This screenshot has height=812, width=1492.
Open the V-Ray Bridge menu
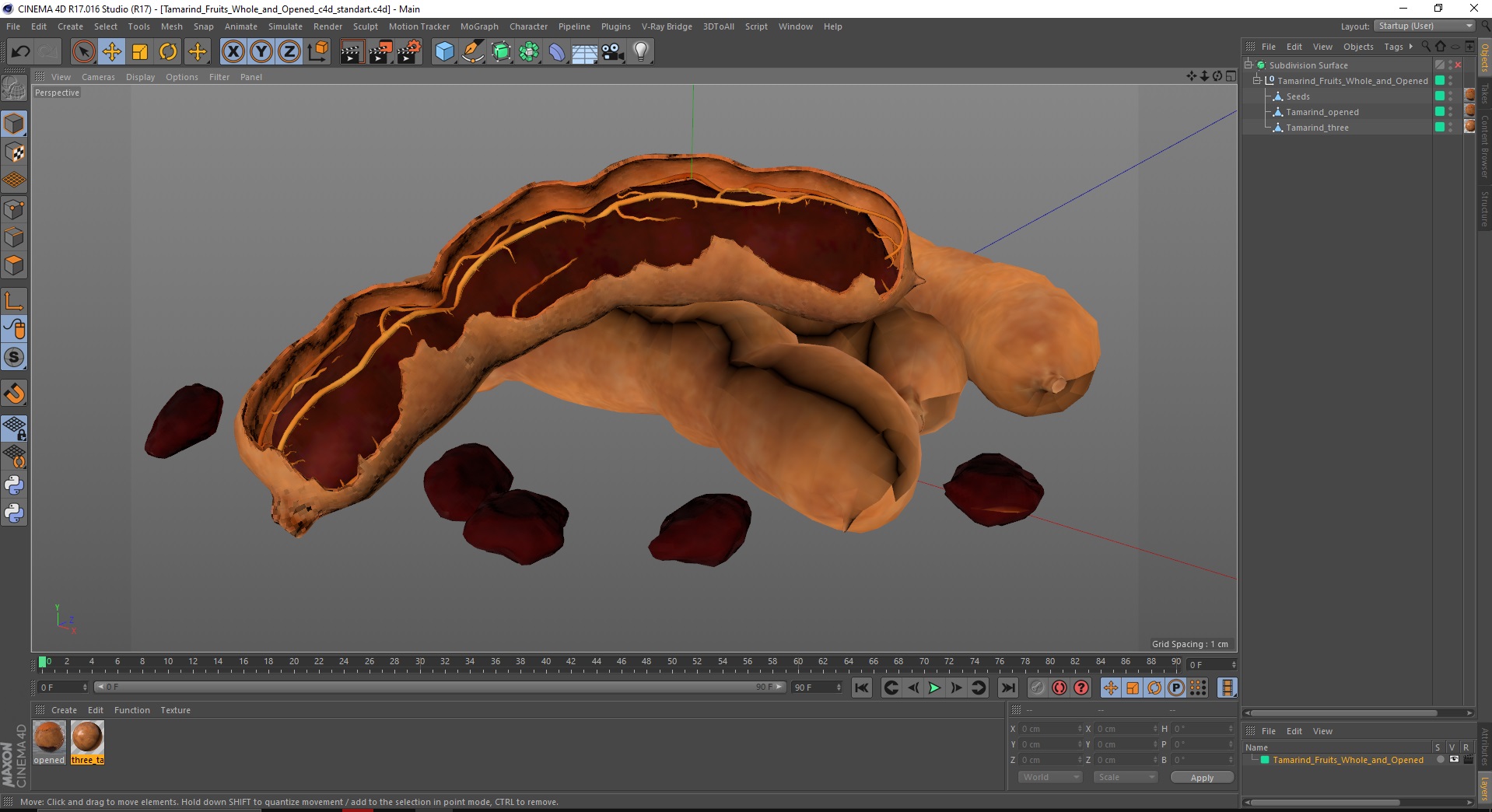667,26
